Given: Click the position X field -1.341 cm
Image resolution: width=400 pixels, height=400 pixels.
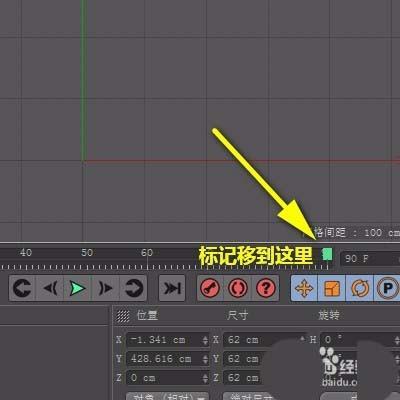Looking at the screenshot, I should 168,340.
